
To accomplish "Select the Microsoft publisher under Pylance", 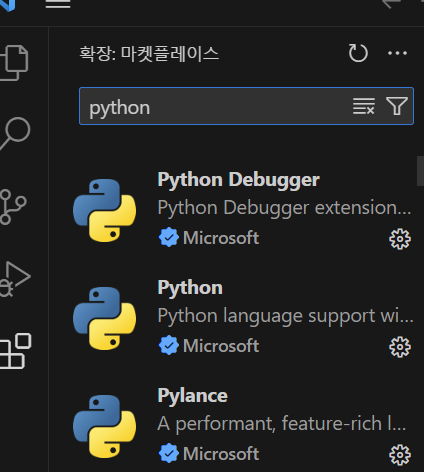I will point(221,454).
